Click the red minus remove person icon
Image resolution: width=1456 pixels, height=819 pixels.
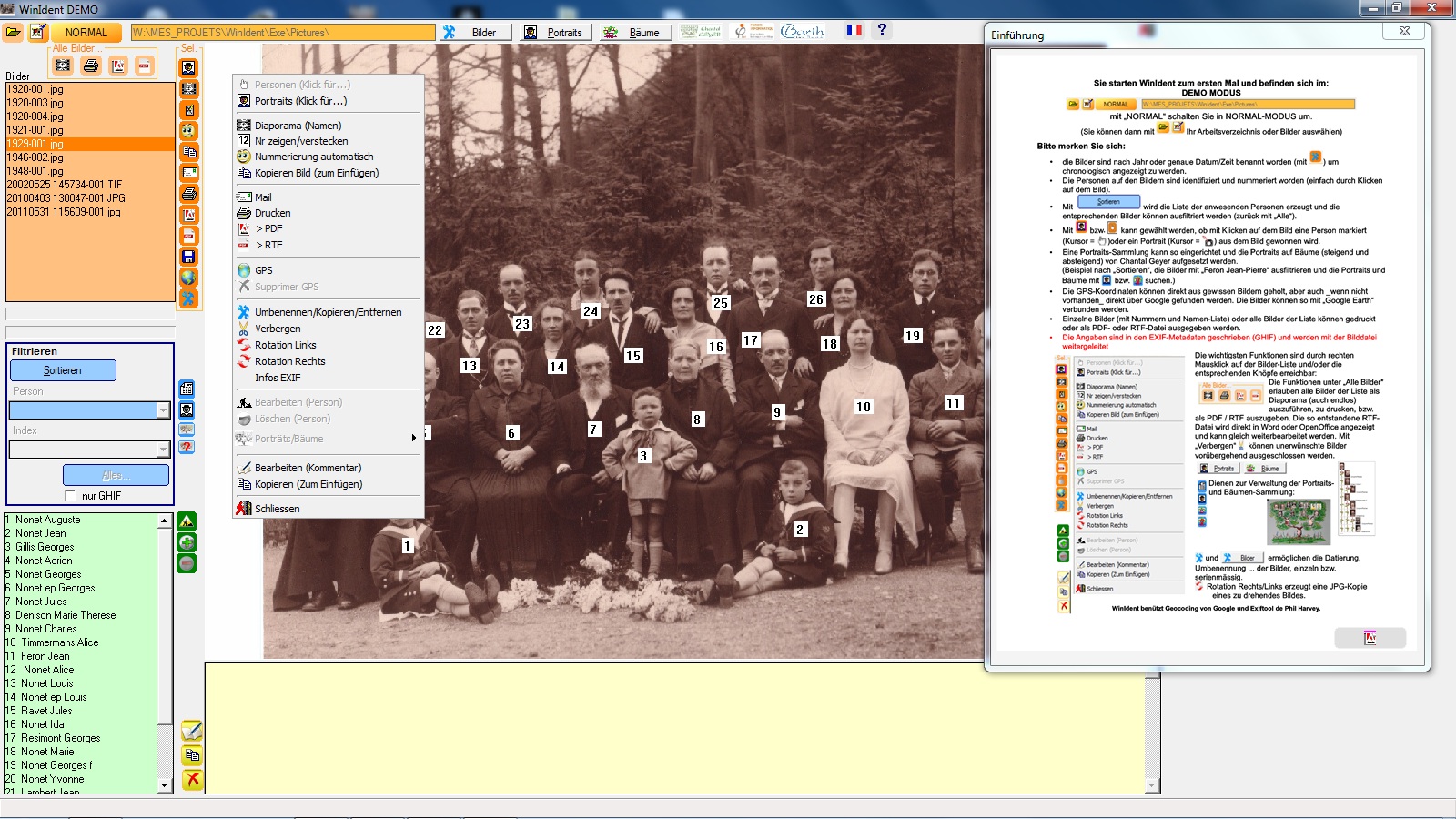[x=187, y=563]
